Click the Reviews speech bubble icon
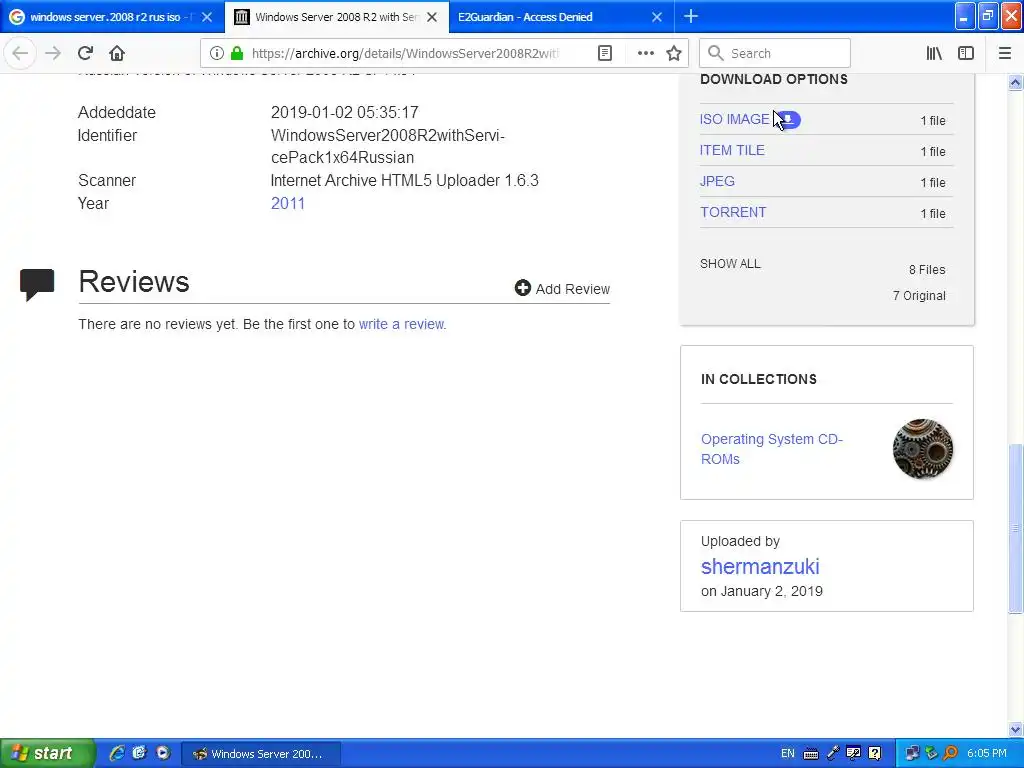The height and width of the screenshot is (768, 1024). click(x=37, y=284)
